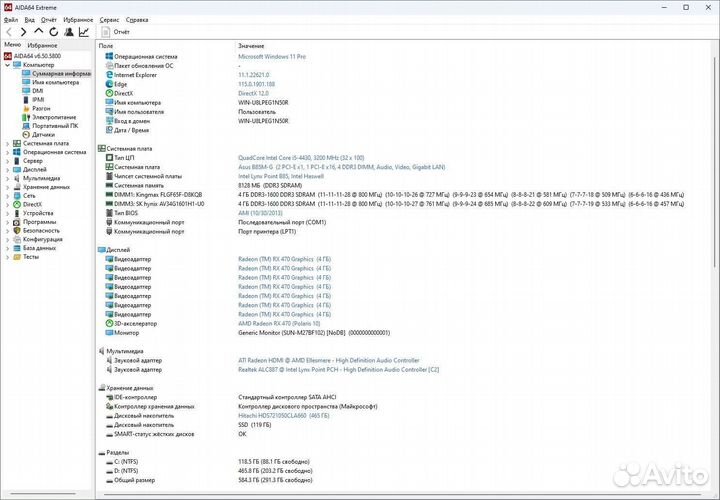720x500 pixels.
Task: Click the Отчёт report toolbar button
Action: [x=116, y=32]
